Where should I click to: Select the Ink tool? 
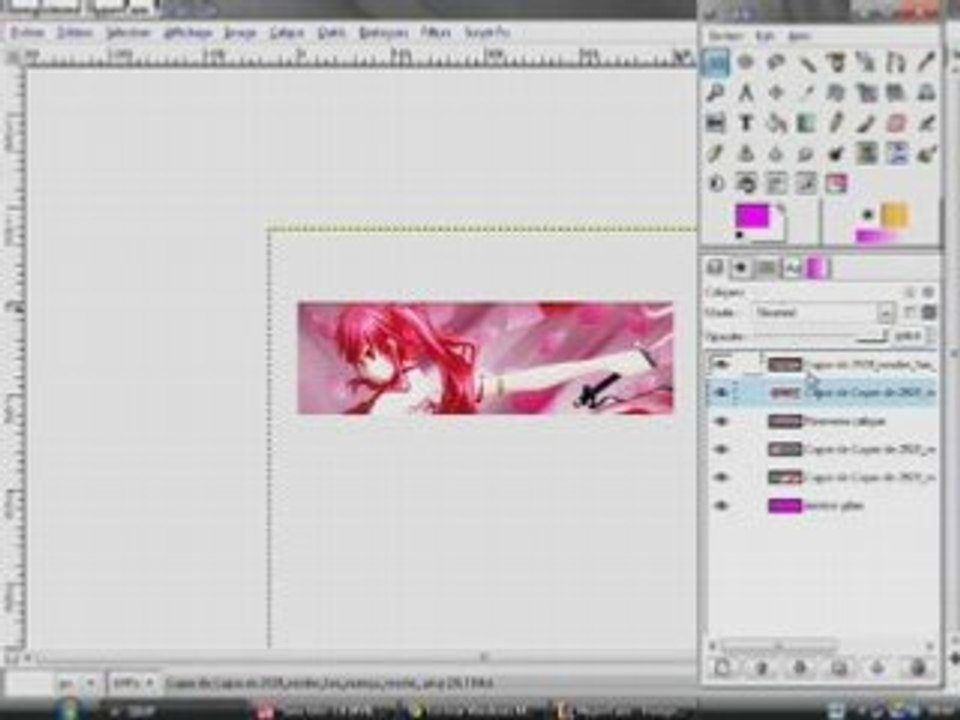[716, 153]
